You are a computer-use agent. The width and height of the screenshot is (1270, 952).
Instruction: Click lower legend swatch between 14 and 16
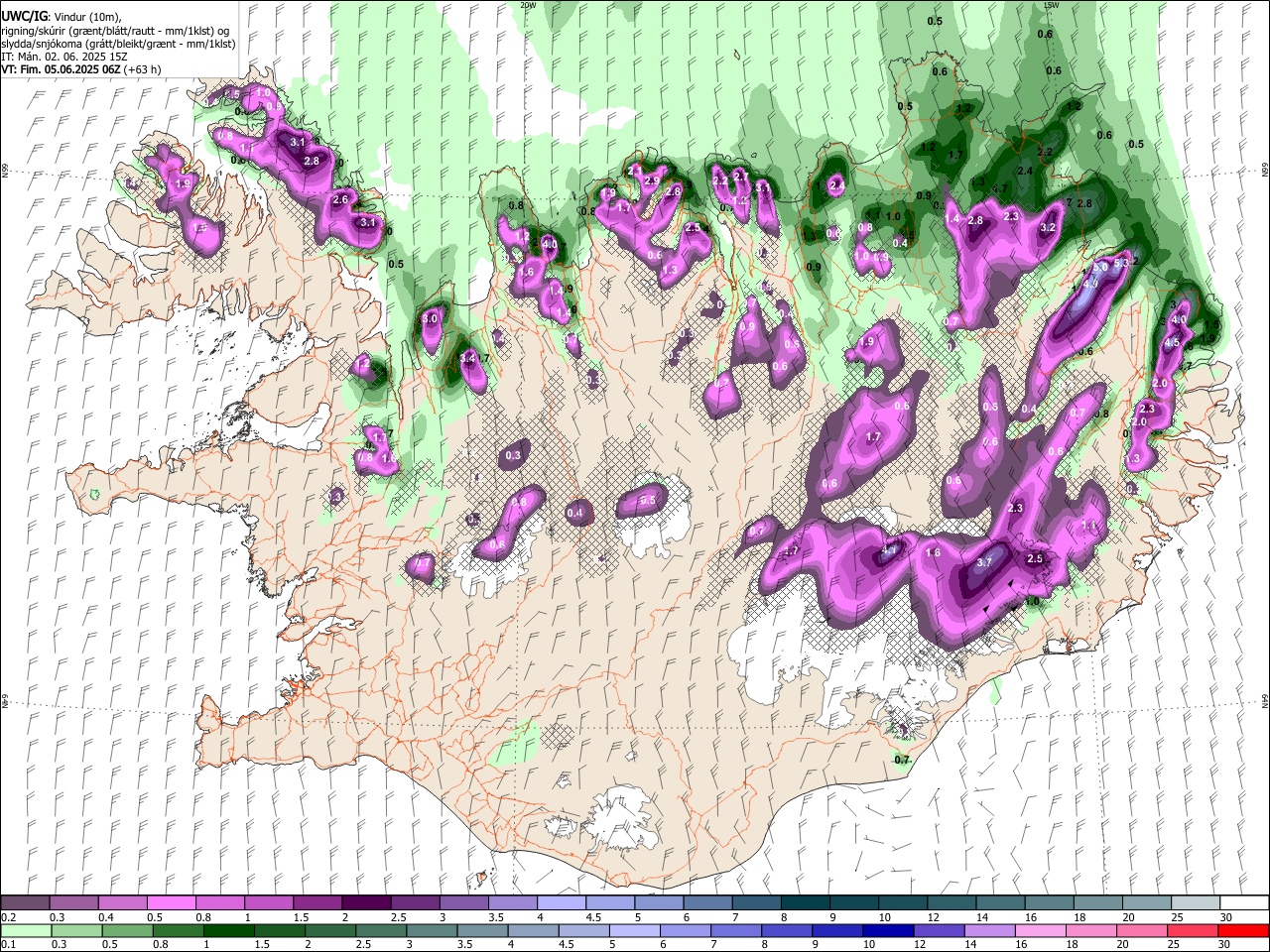point(988,930)
